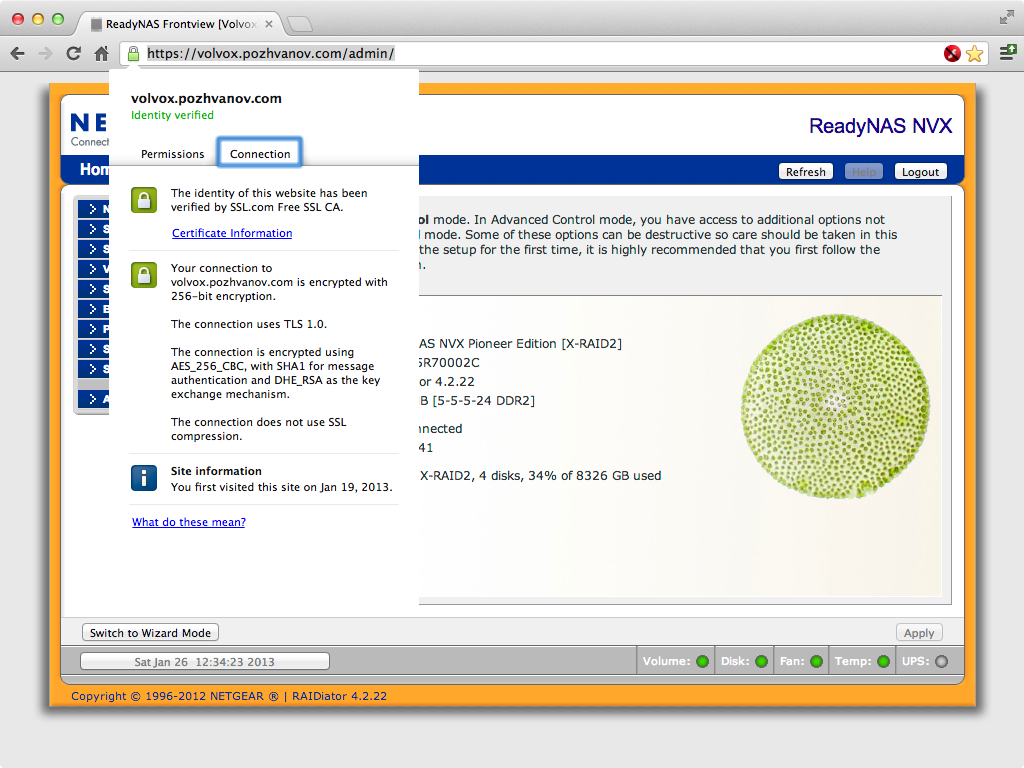Expand the first sidebar menu arrow

coord(93,209)
